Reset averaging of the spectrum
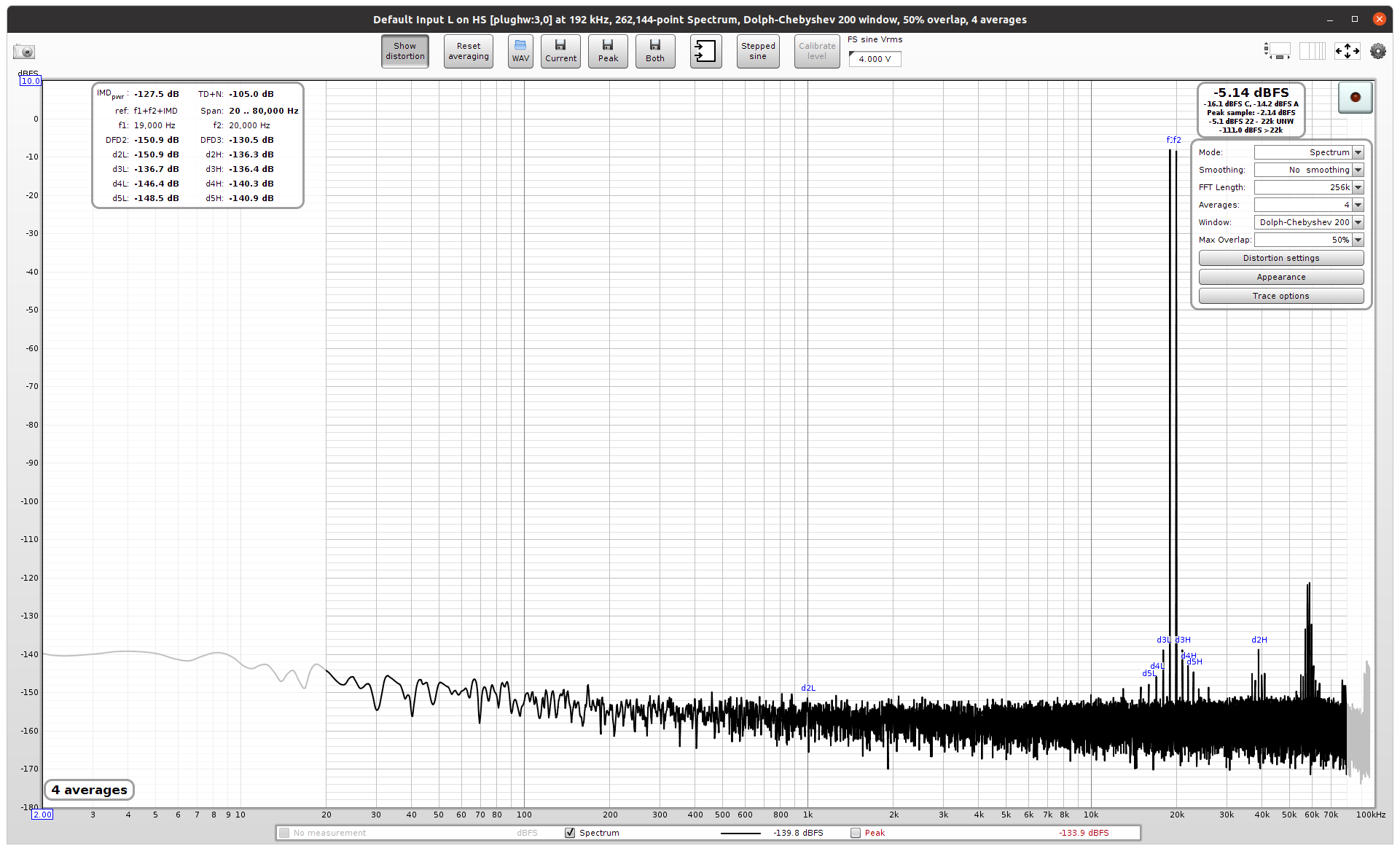The image size is (1400, 851). tap(469, 51)
